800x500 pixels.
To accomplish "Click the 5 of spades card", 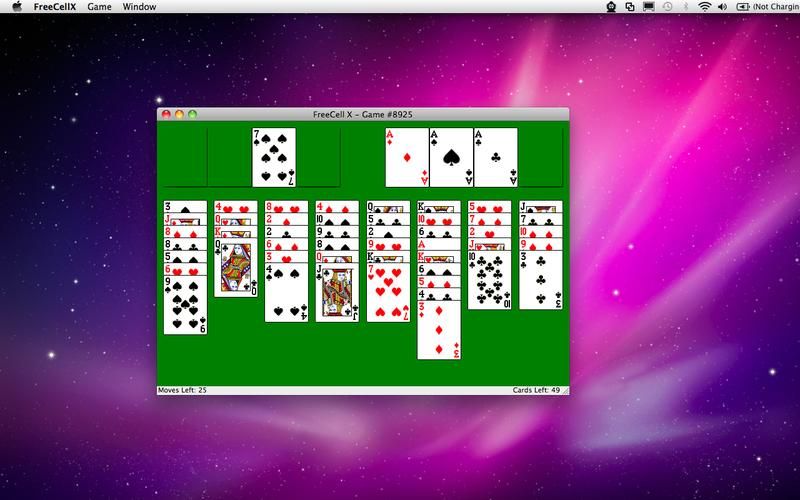I will (x=185, y=257).
